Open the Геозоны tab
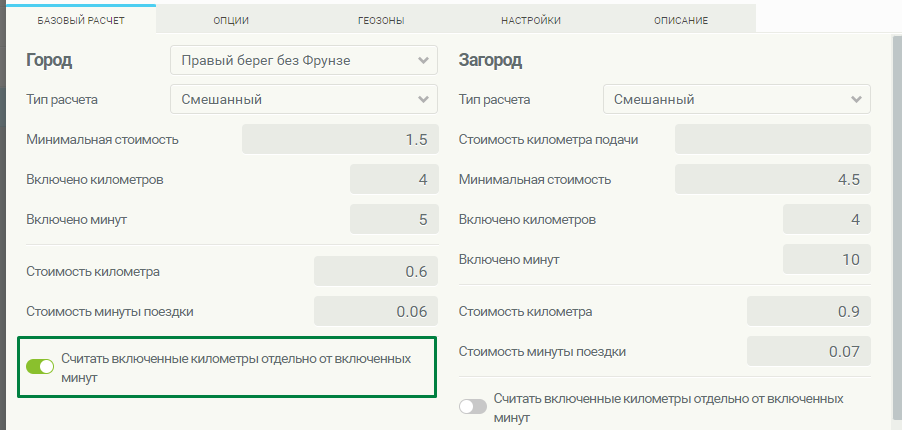902x430 pixels. click(380, 20)
